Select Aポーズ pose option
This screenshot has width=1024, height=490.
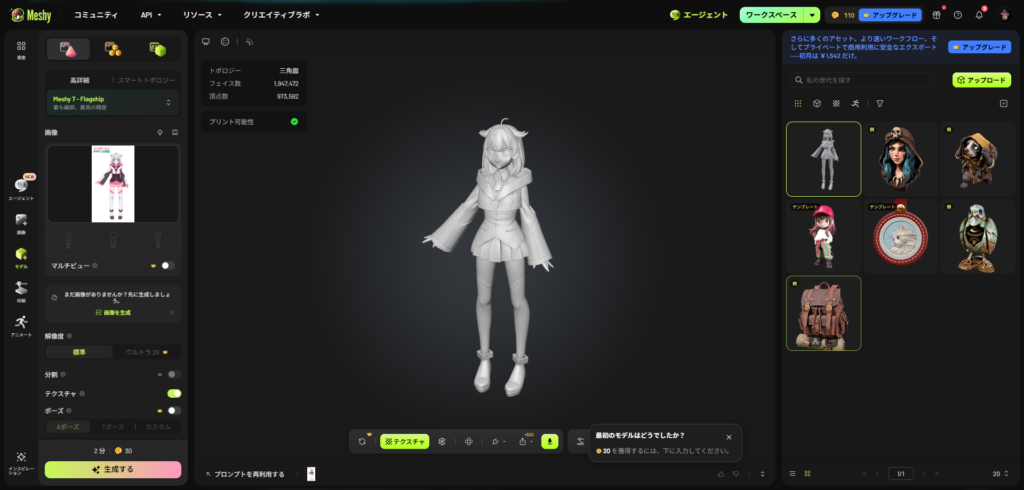(x=68, y=427)
